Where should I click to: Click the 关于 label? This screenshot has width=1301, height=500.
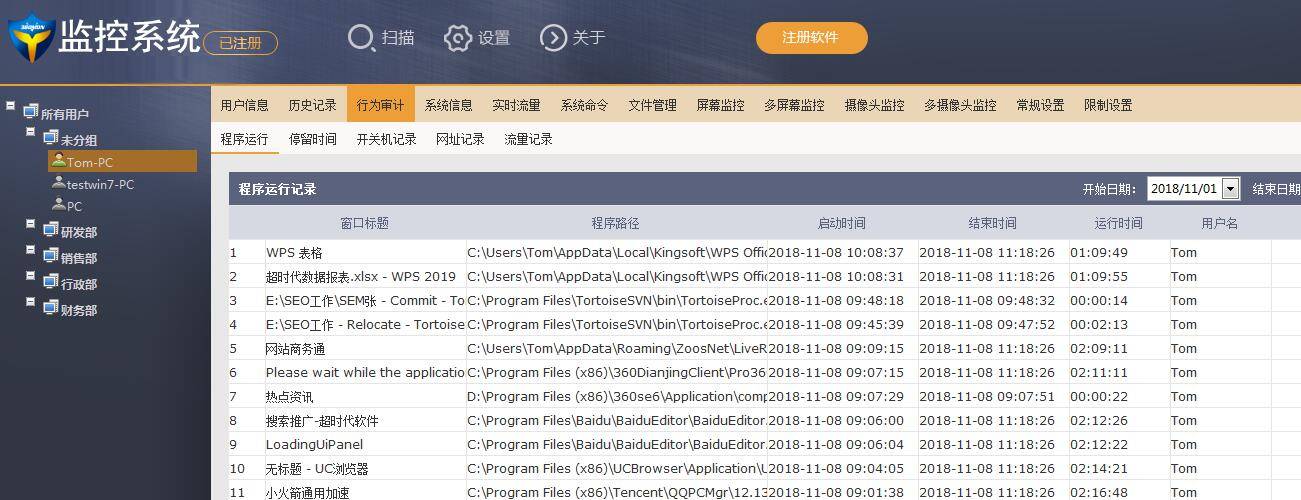point(589,38)
